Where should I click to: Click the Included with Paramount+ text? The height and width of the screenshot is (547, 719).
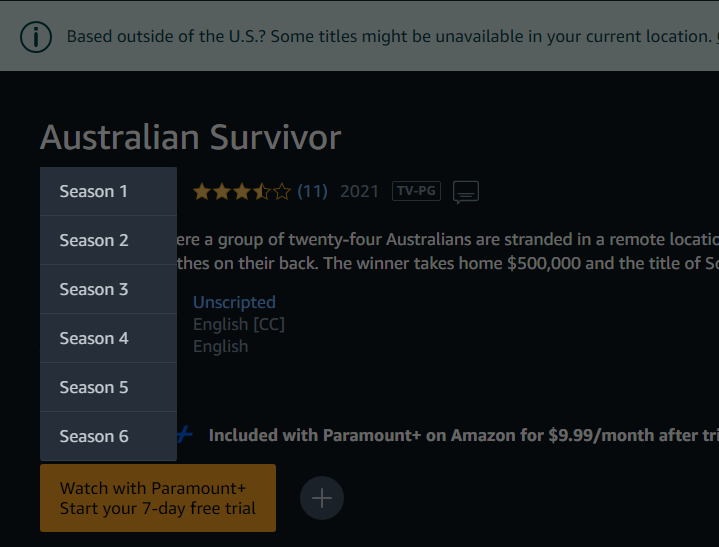464,435
